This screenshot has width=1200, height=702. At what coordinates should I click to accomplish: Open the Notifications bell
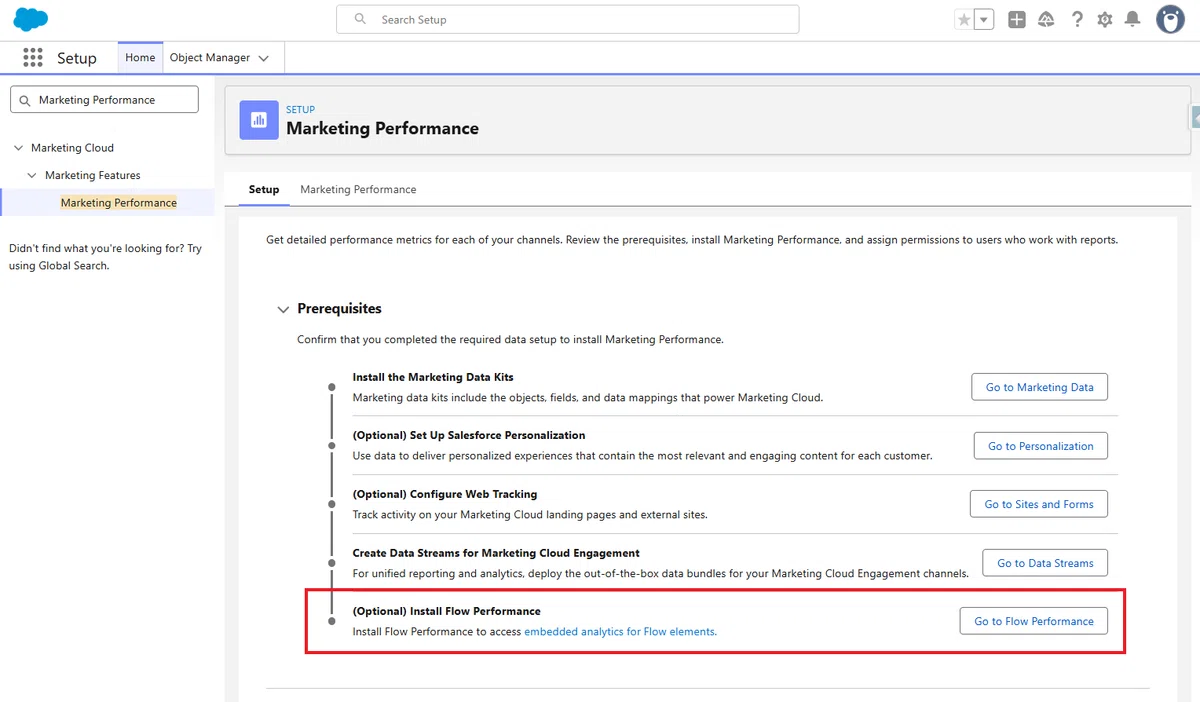[x=1133, y=20]
